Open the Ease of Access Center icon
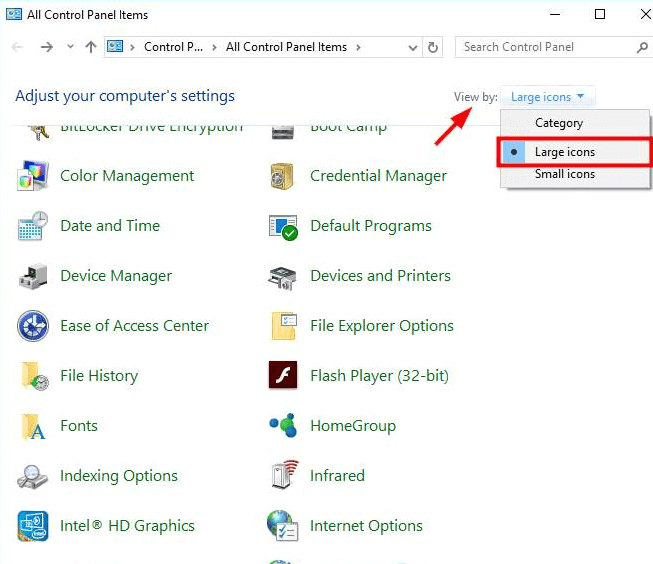 coord(33,326)
